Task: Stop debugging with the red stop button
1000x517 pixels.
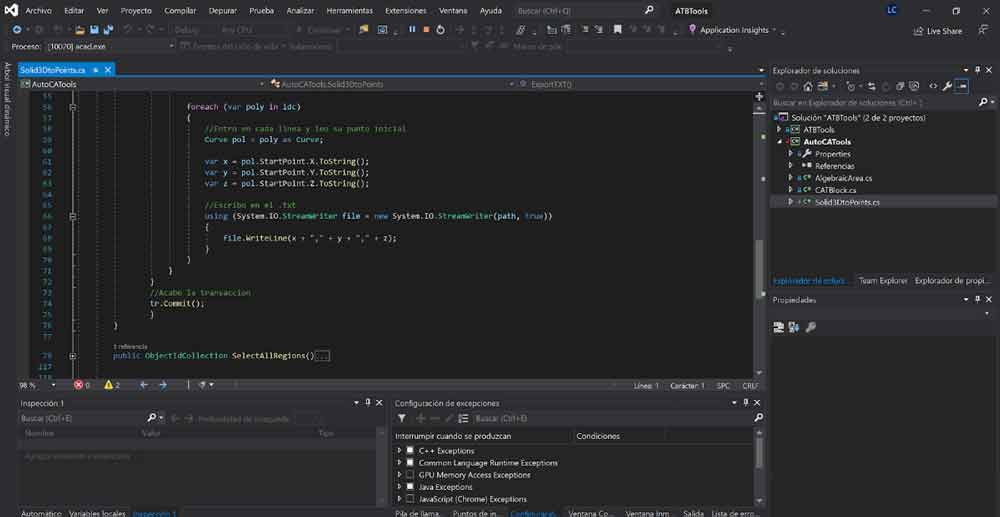Action: tap(426, 30)
